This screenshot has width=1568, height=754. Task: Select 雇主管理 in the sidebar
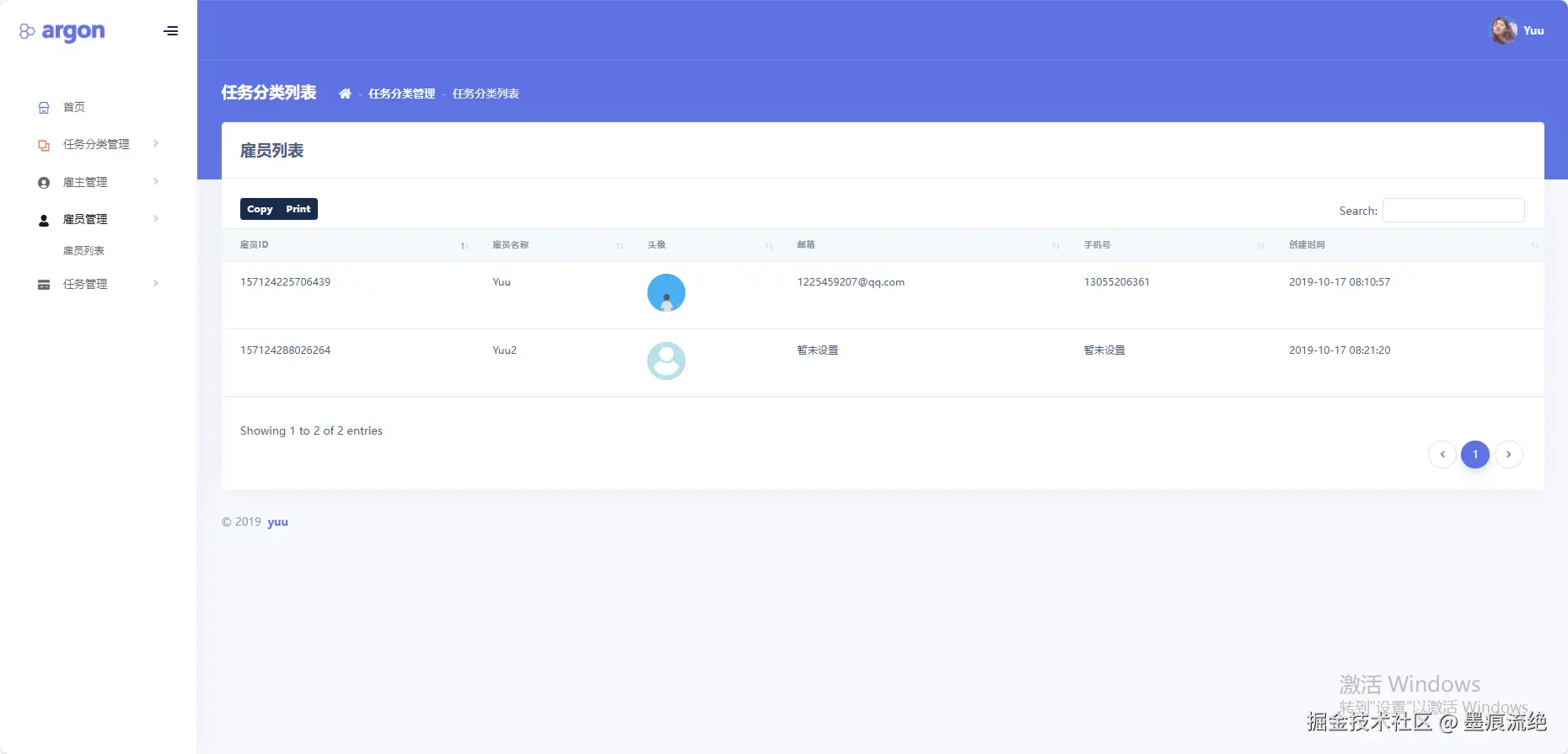click(x=85, y=183)
